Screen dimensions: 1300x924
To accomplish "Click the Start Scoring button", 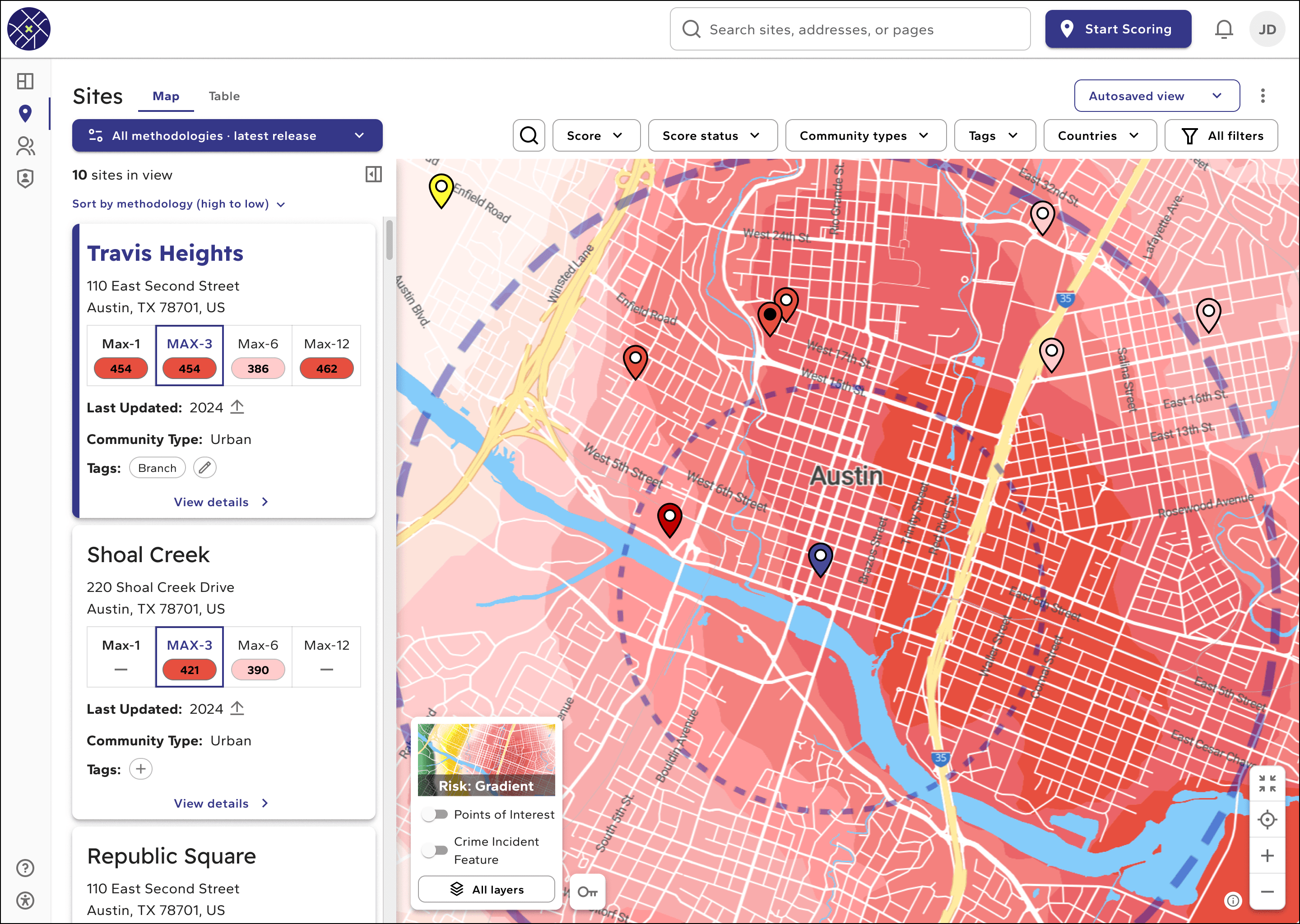I will coord(1118,29).
